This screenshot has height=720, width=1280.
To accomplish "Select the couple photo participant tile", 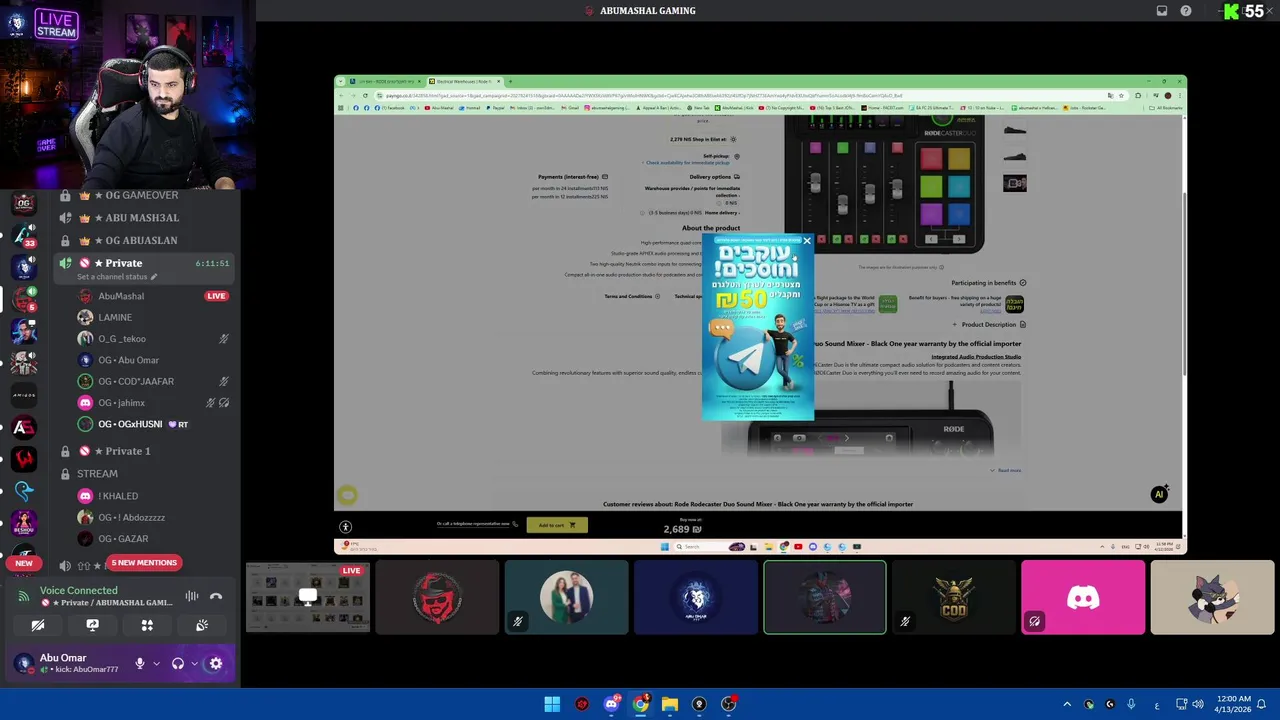I will 566,597.
